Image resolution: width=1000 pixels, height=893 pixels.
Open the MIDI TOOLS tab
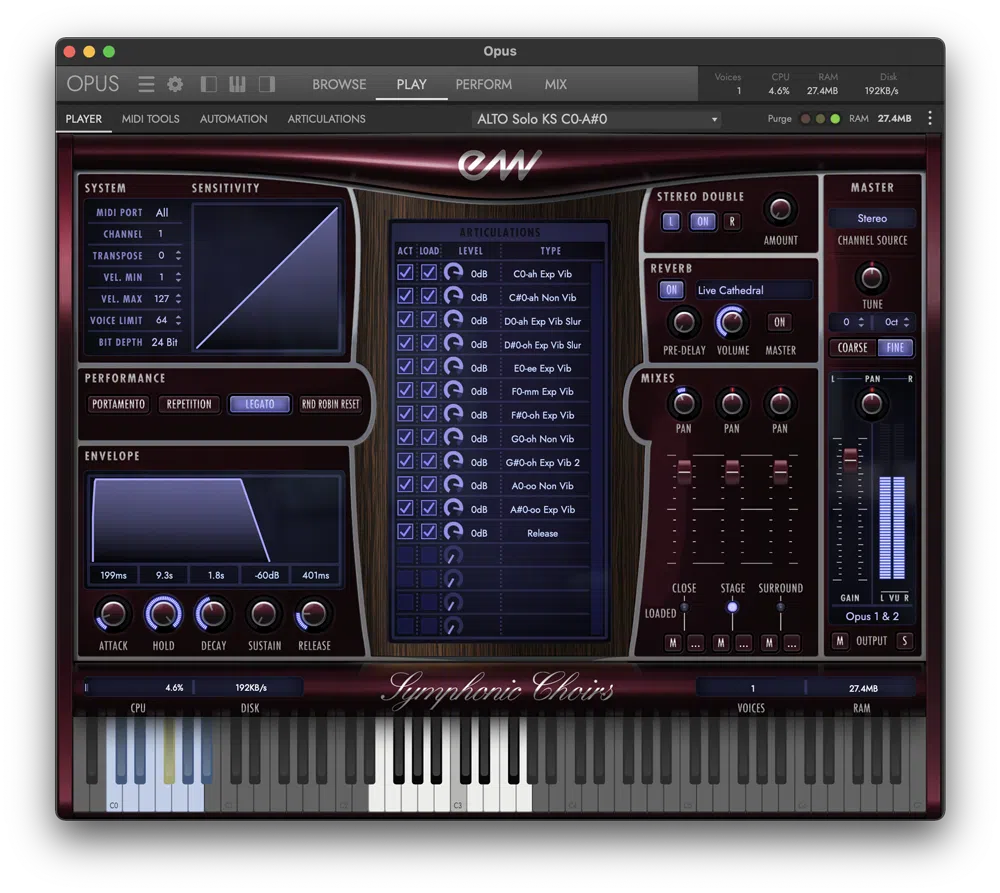click(151, 119)
